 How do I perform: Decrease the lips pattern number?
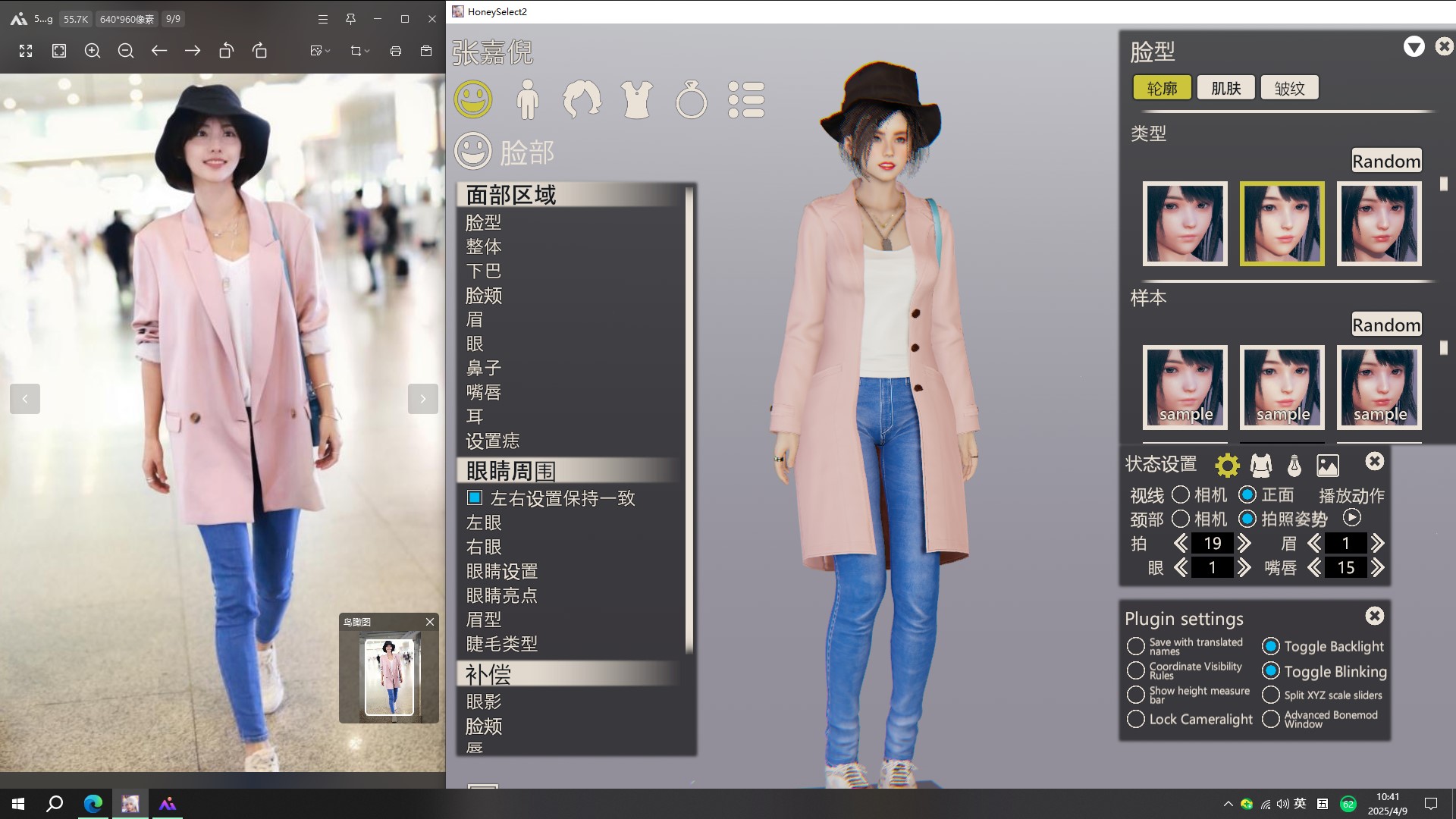(1314, 567)
